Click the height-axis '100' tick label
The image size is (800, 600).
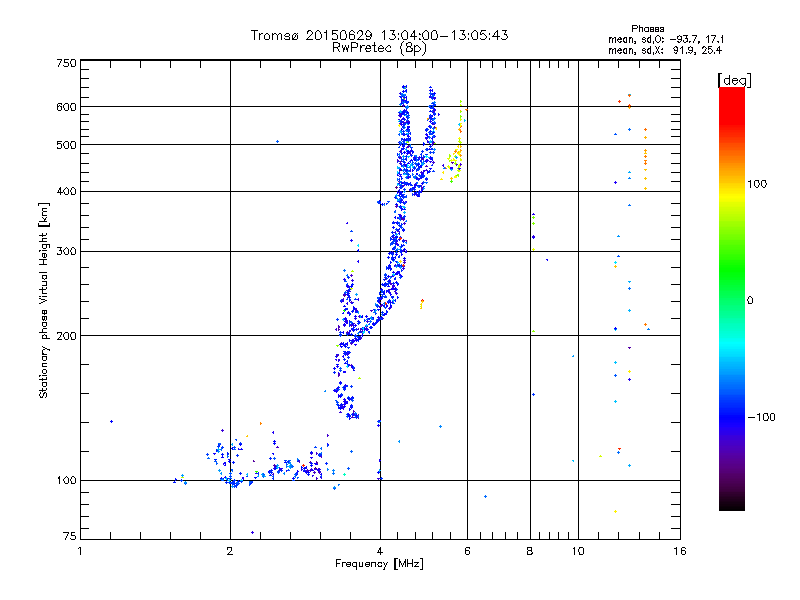tap(66, 481)
